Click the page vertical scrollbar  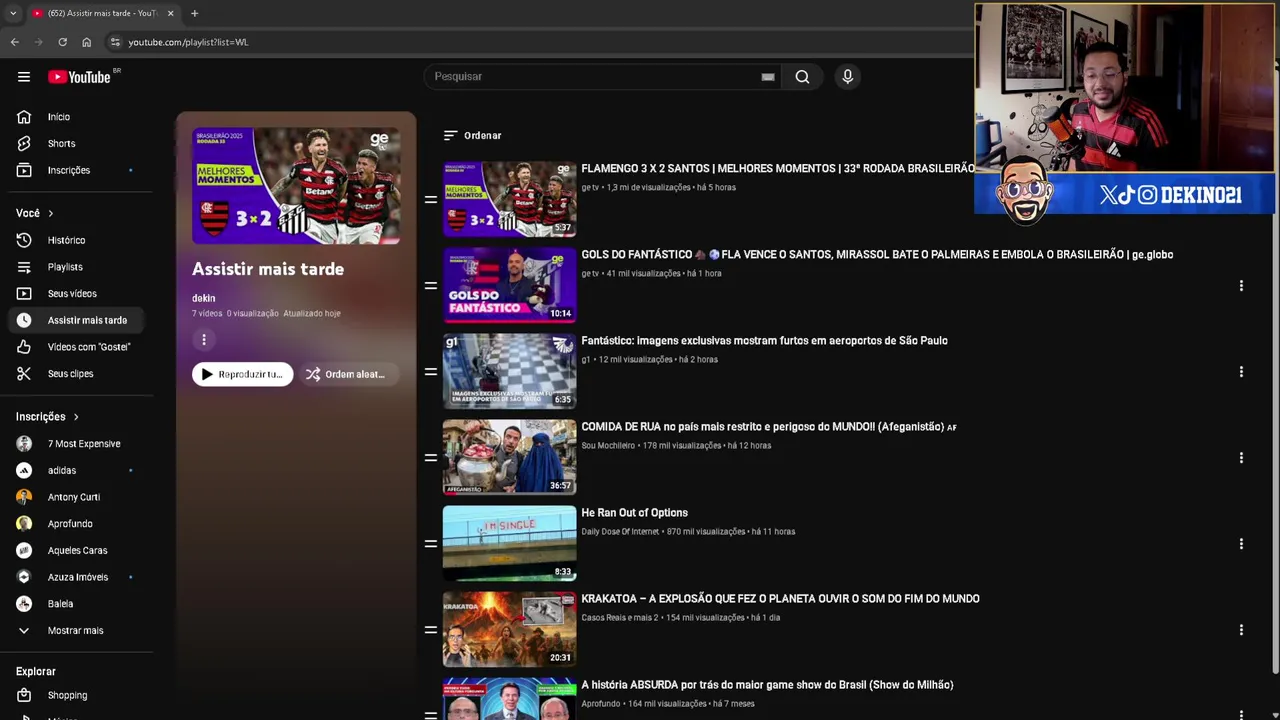(x=1274, y=370)
